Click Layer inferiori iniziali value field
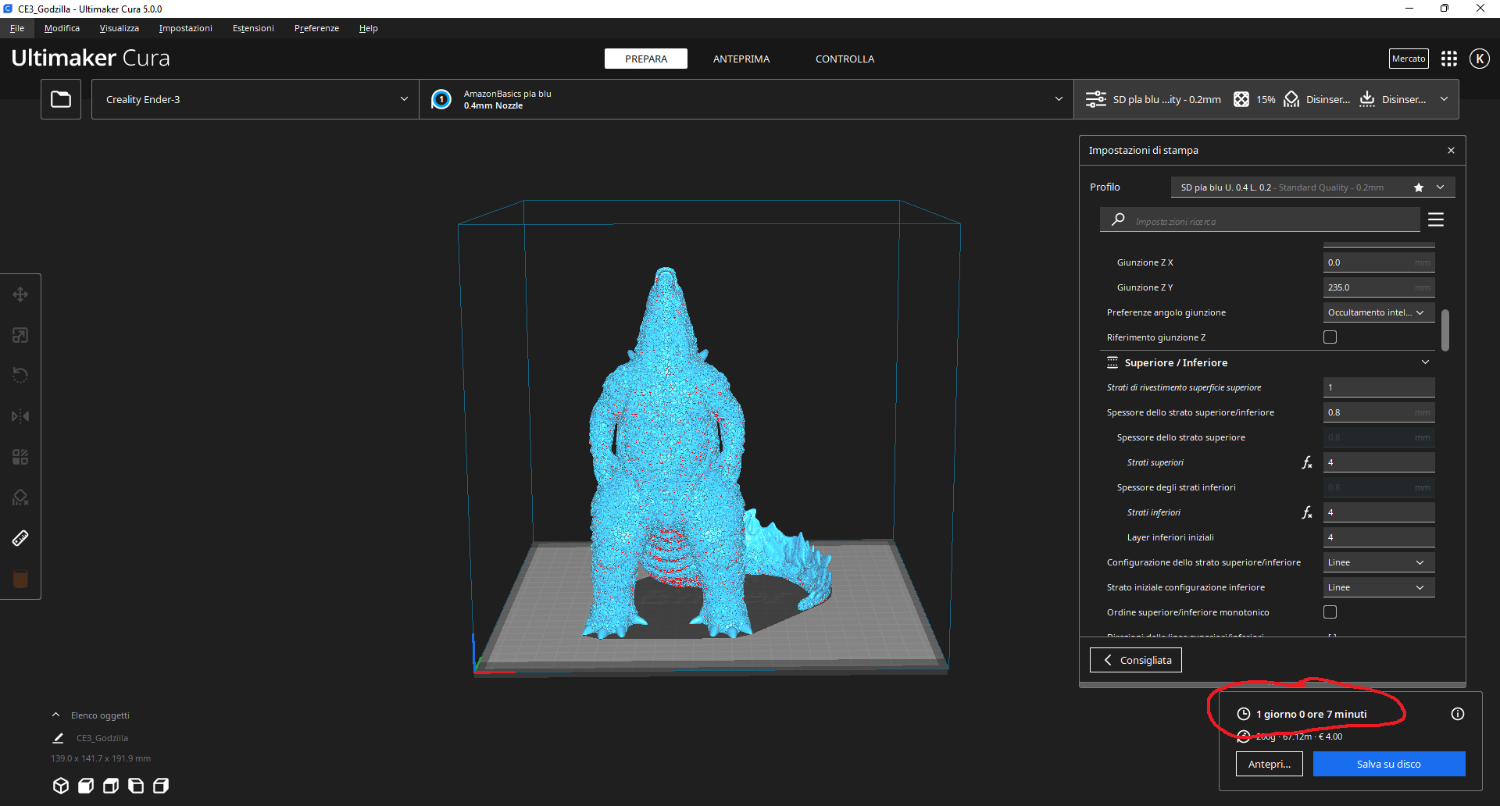This screenshot has height=806, width=1500. pyautogui.click(x=1379, y=537)
